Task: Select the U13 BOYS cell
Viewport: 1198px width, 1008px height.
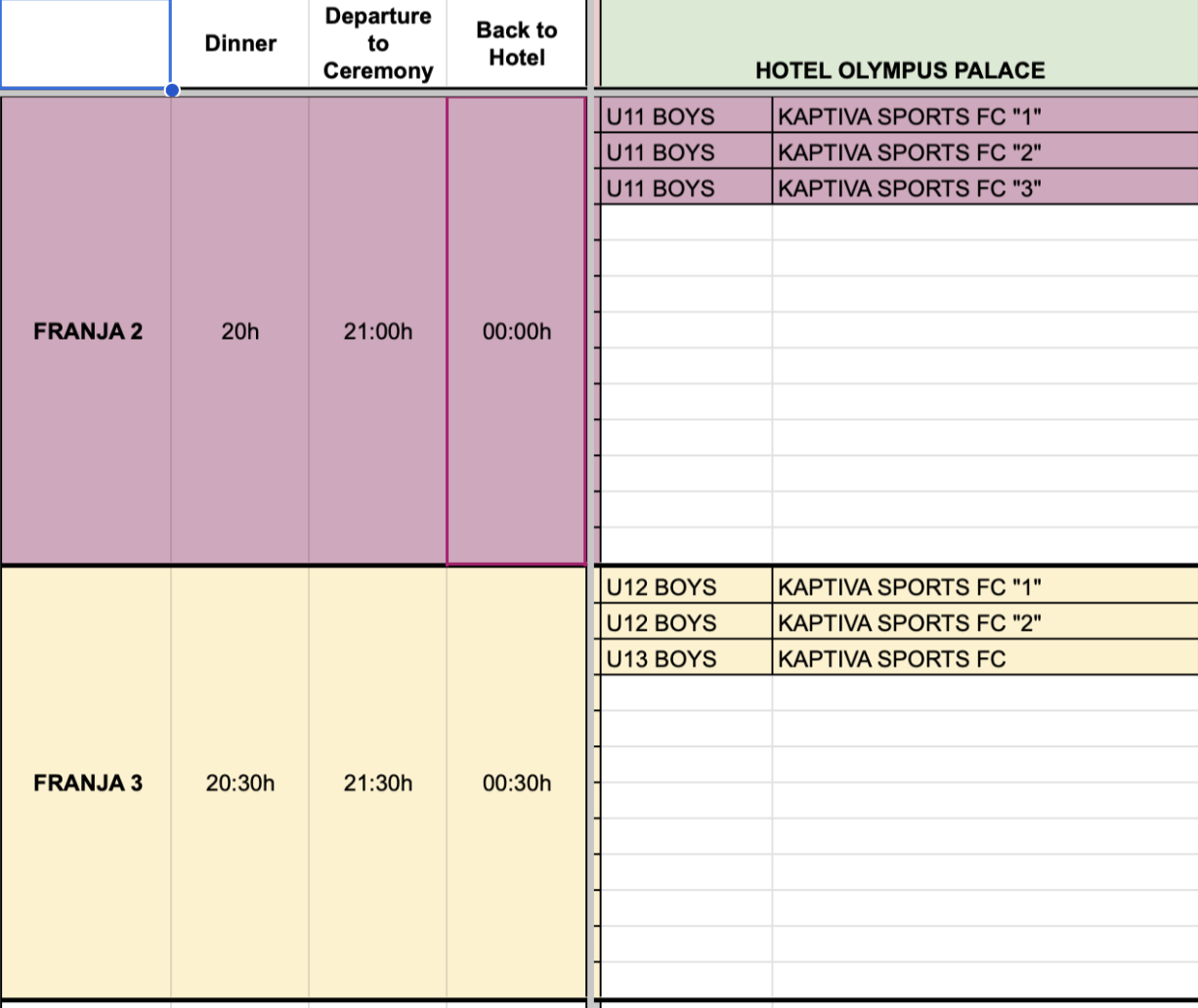Action: 686,658
